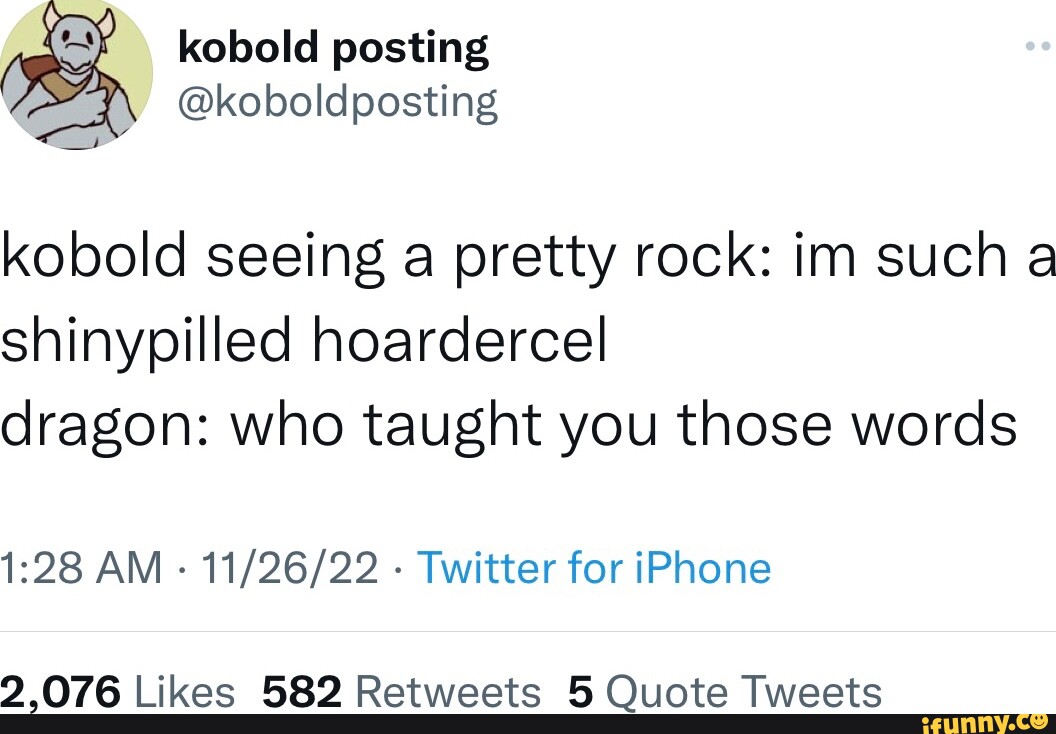Open the Twitter for iPhone link

594,568
